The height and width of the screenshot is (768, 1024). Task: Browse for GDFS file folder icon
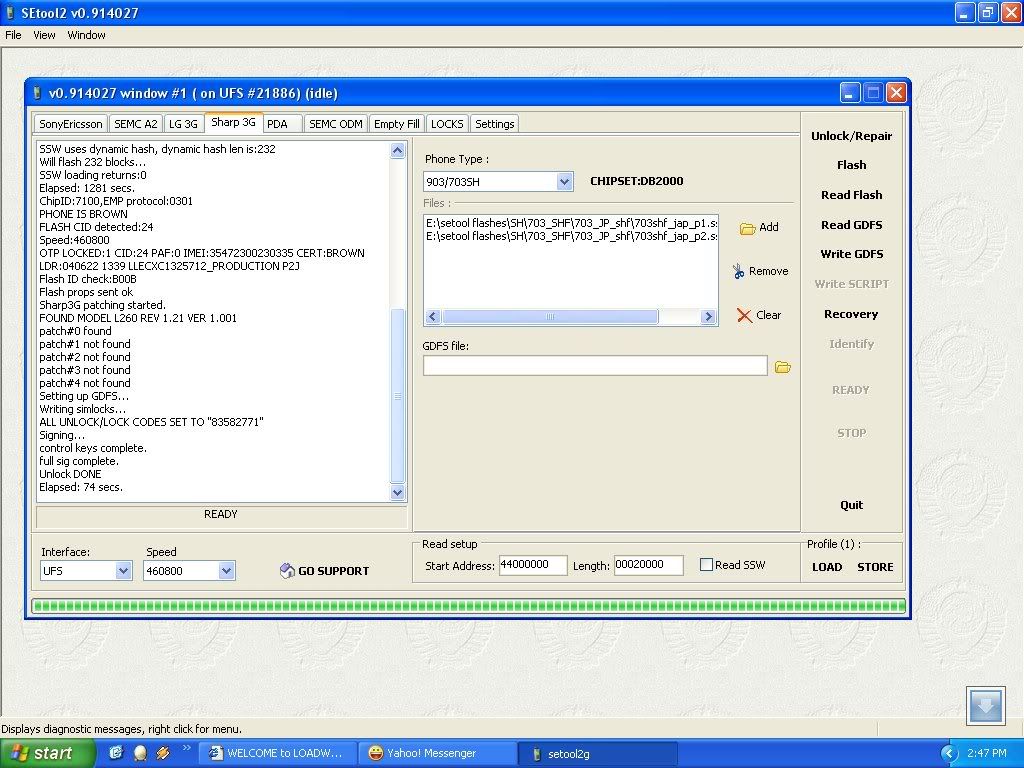(782, 367)
